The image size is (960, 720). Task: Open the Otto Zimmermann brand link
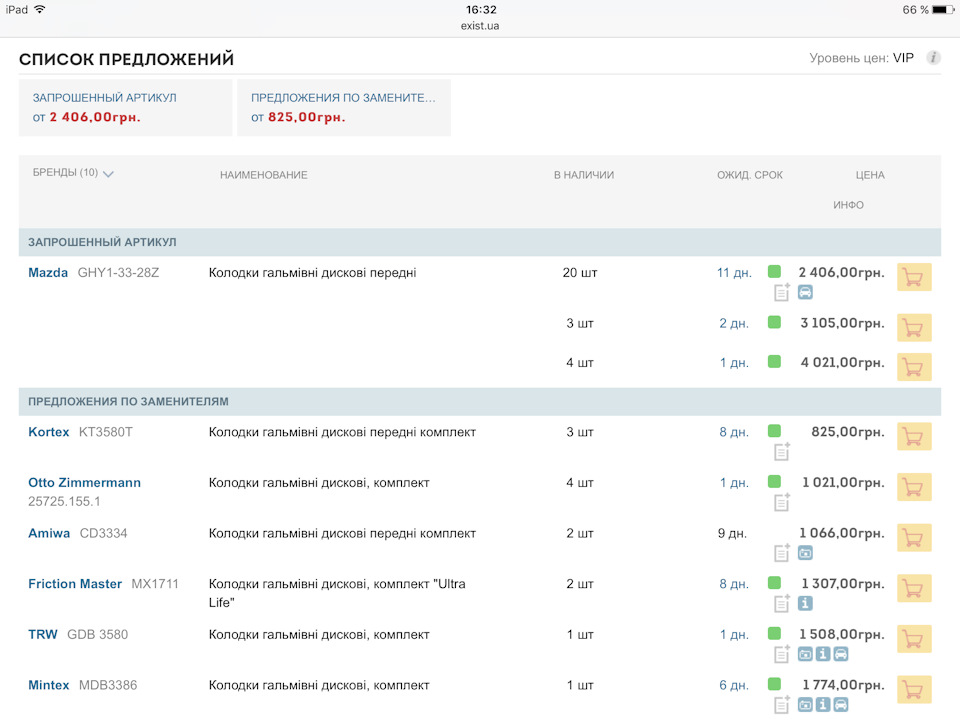[84, 482]
